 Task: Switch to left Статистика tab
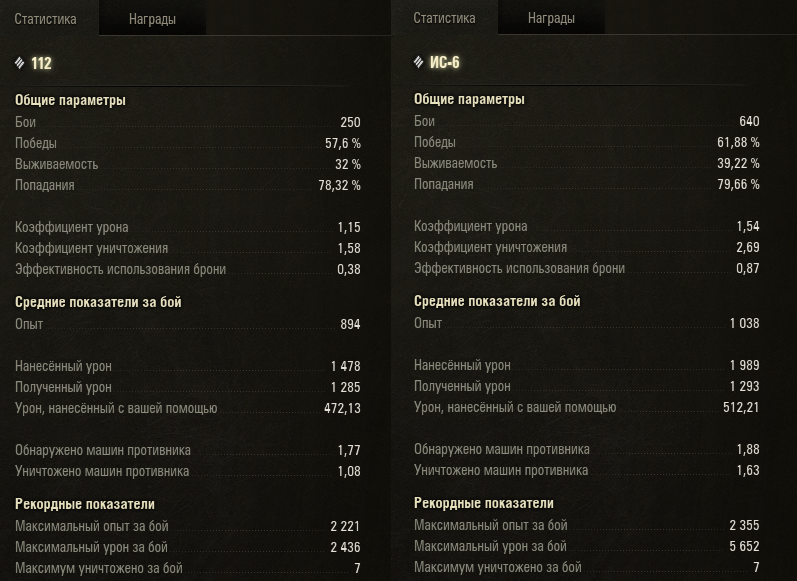click(45, 19)
